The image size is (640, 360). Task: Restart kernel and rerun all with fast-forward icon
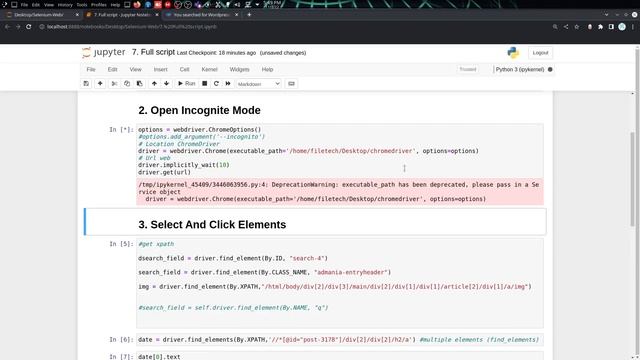click(x=228, y=84)
